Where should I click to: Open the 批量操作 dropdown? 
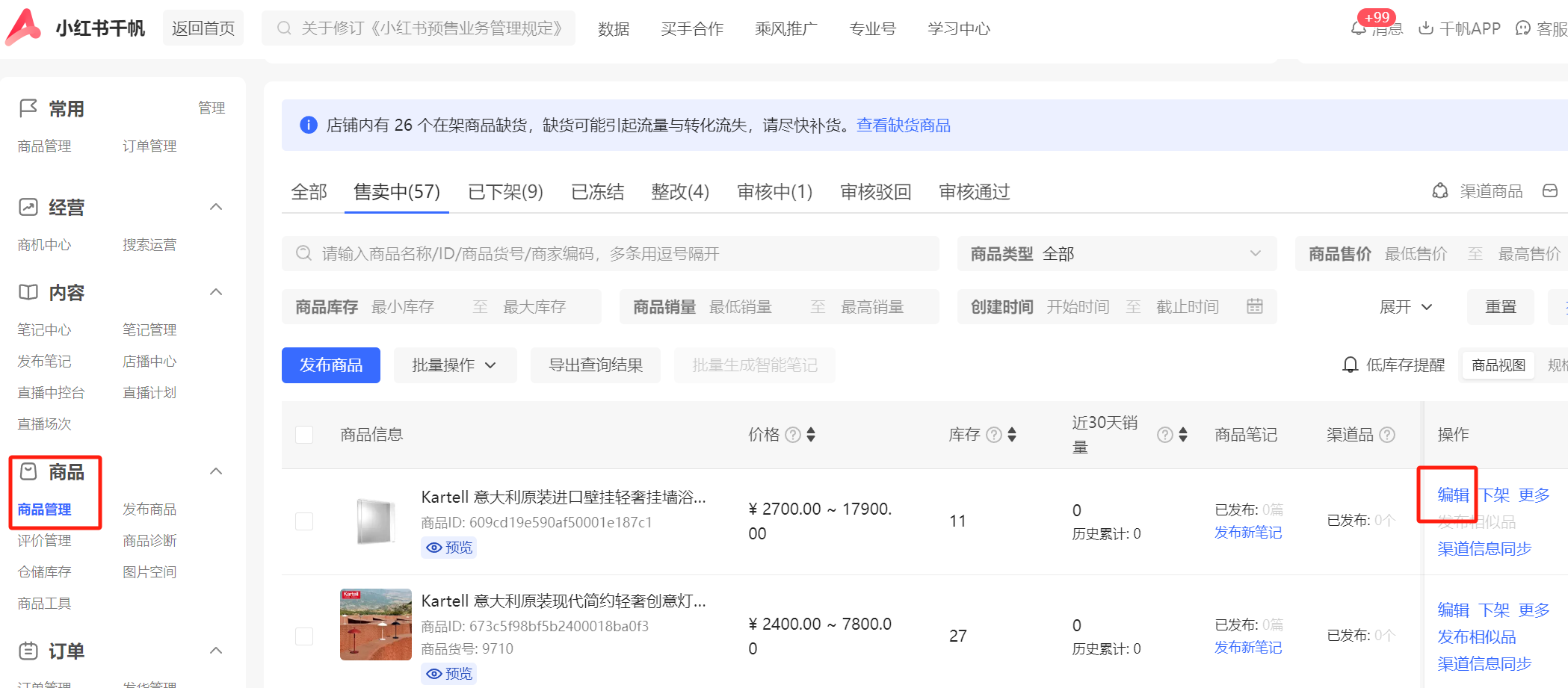(455, 365)
